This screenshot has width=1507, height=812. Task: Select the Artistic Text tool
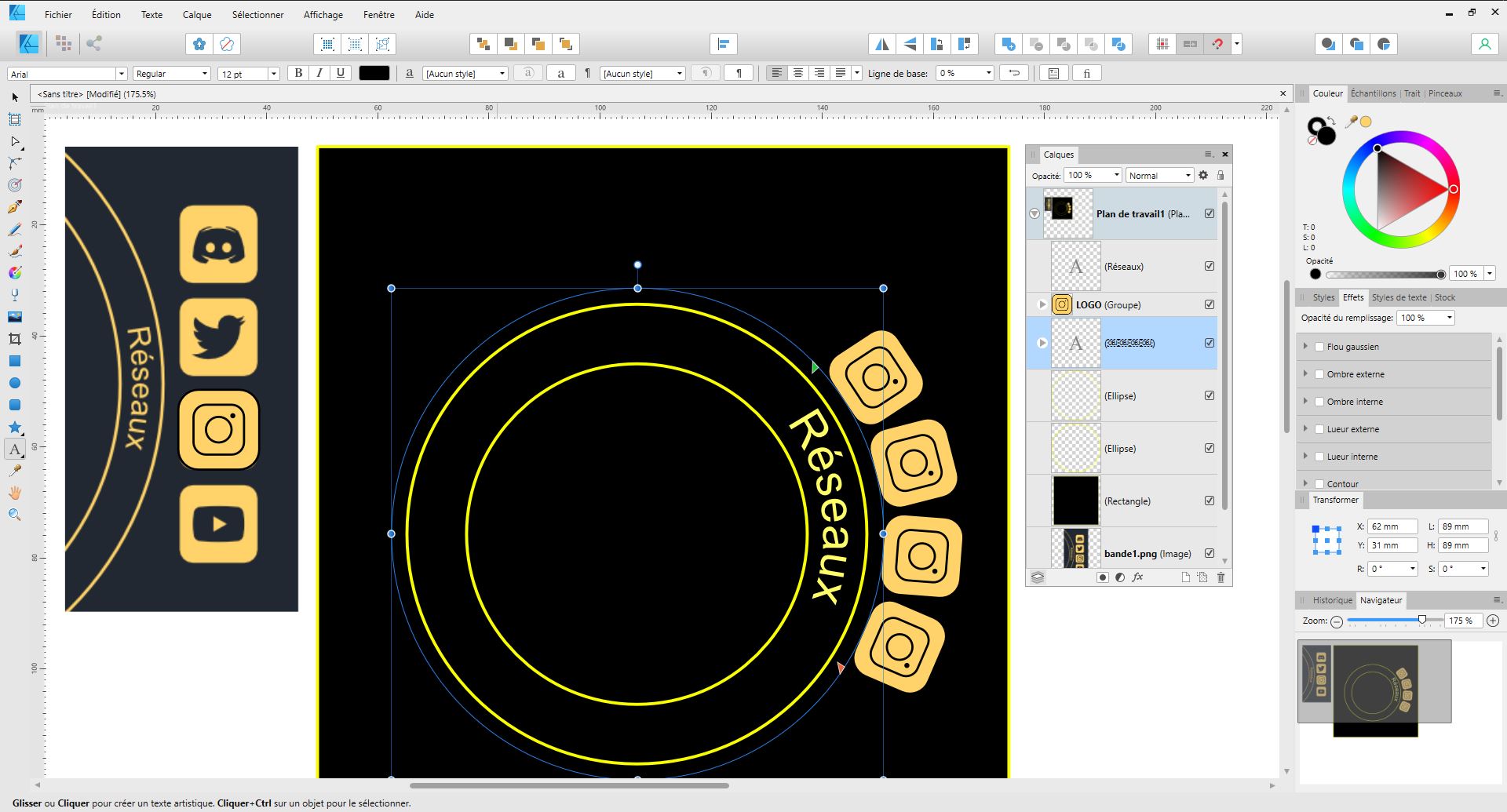pyautogui.click(x=15, y=449)
